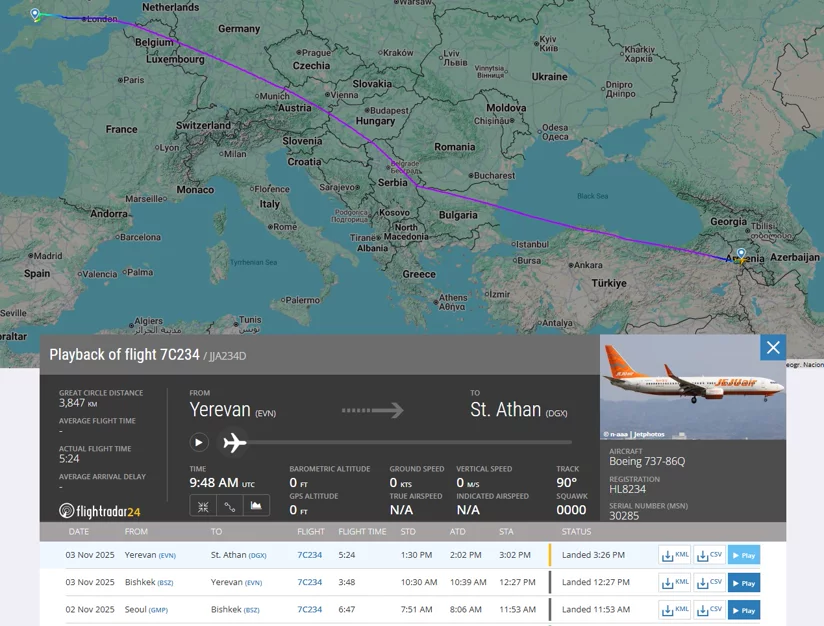Click the airplane marker on the timeline
The width and height of the screenshot is (824, 626).
234,443
